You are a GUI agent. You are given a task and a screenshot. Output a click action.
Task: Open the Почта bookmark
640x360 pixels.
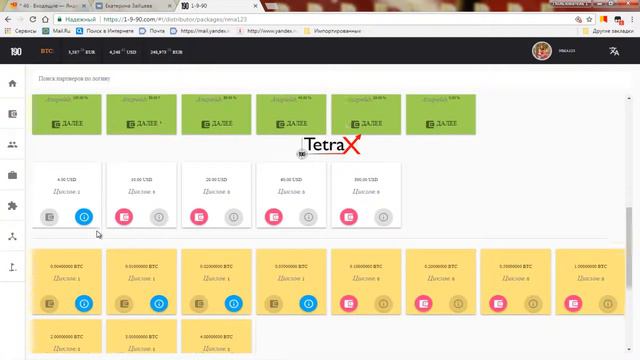(152, 31)
